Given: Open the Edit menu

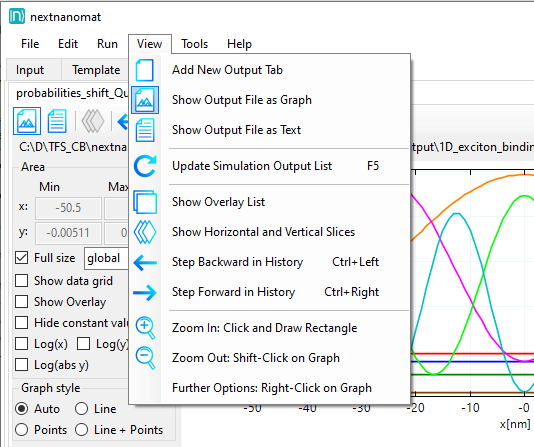Looking at the screenshot, I should (x=68, y=44).
